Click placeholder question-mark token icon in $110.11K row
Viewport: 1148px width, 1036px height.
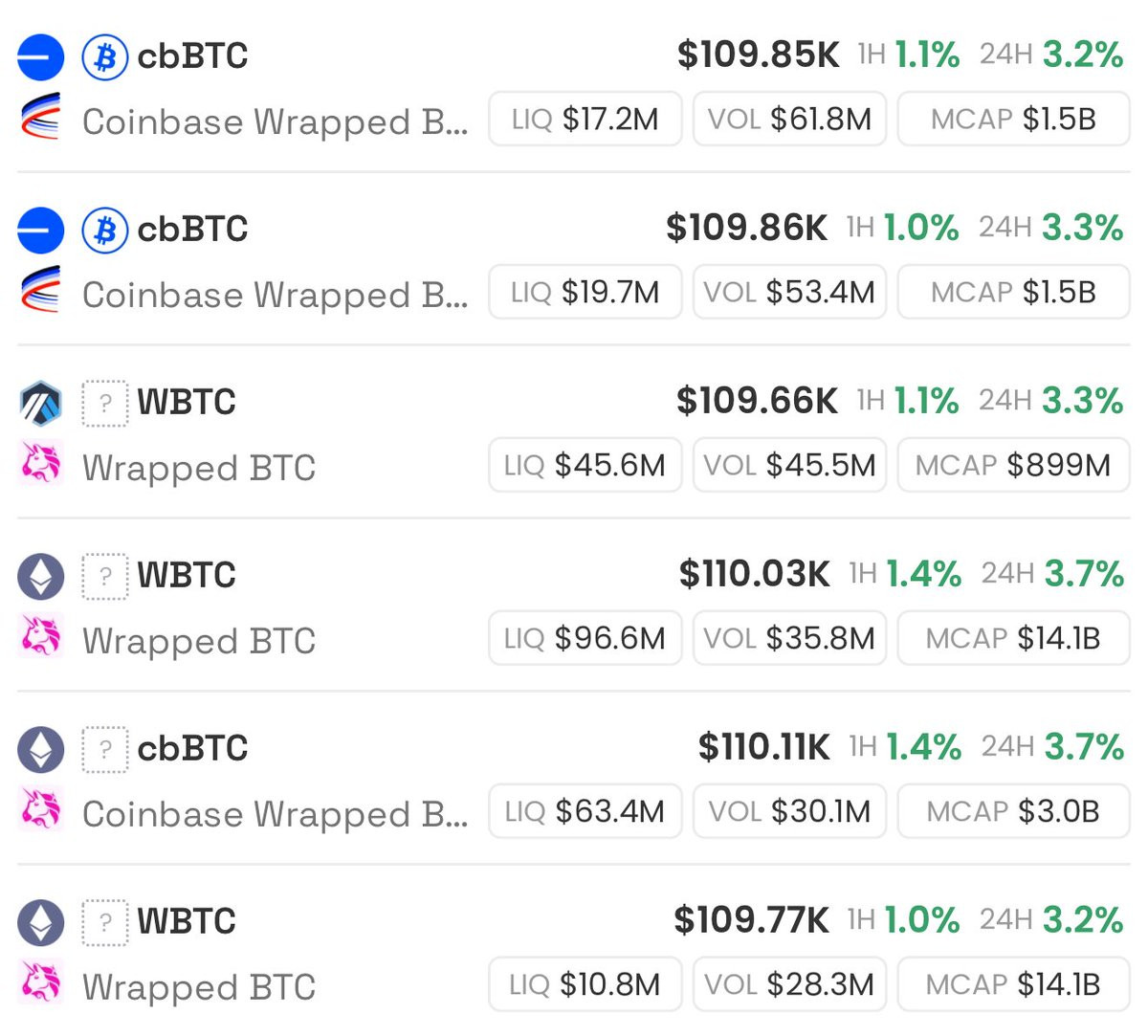(x=104, y=749)
